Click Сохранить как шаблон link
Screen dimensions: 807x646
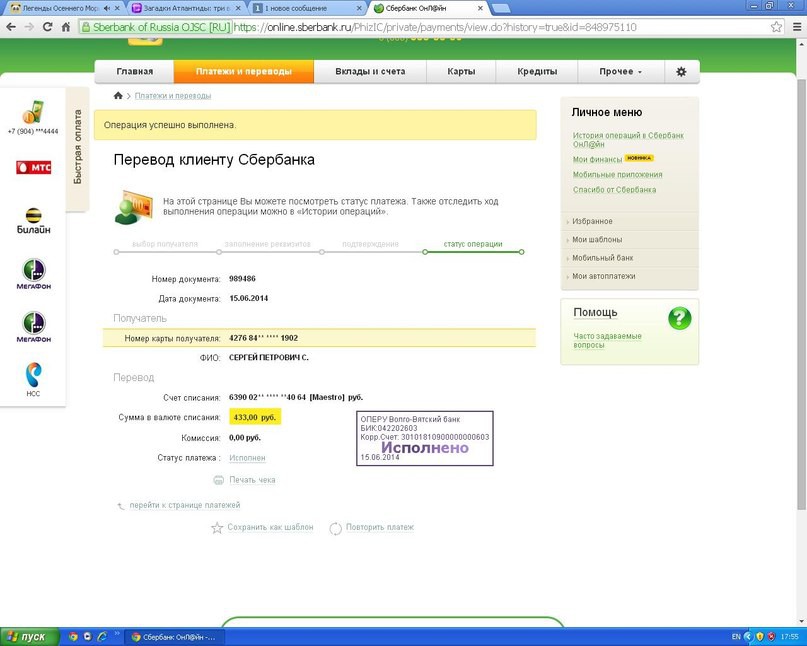tap(270, 527)
